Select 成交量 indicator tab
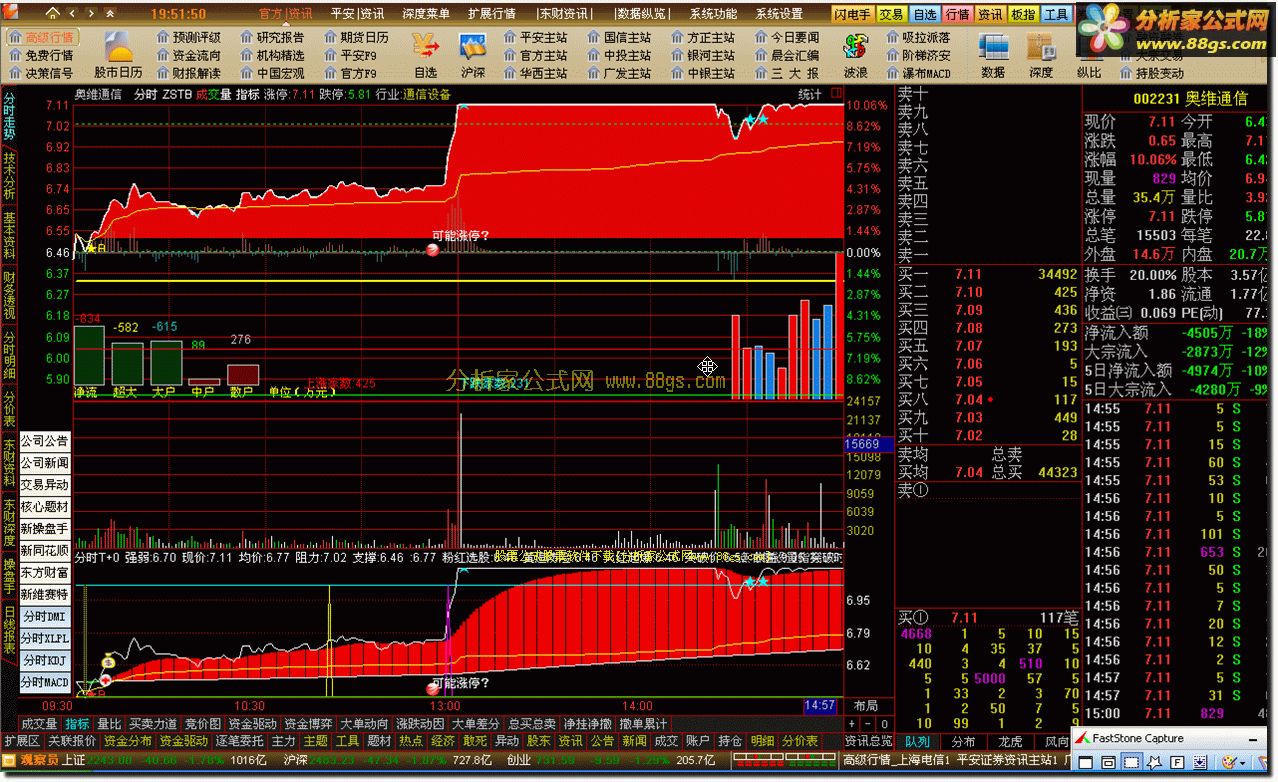Viewport: 1278px width, 782px height. pos(39,724)
